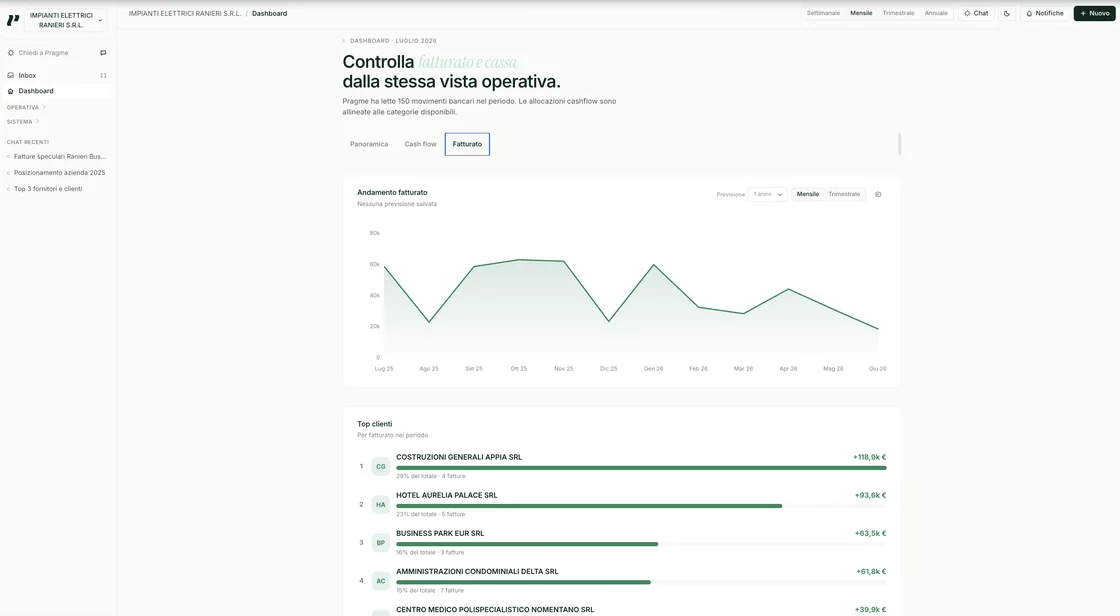Click HOTEL AURELIA PALACE SRL client name

coord(446,495)
